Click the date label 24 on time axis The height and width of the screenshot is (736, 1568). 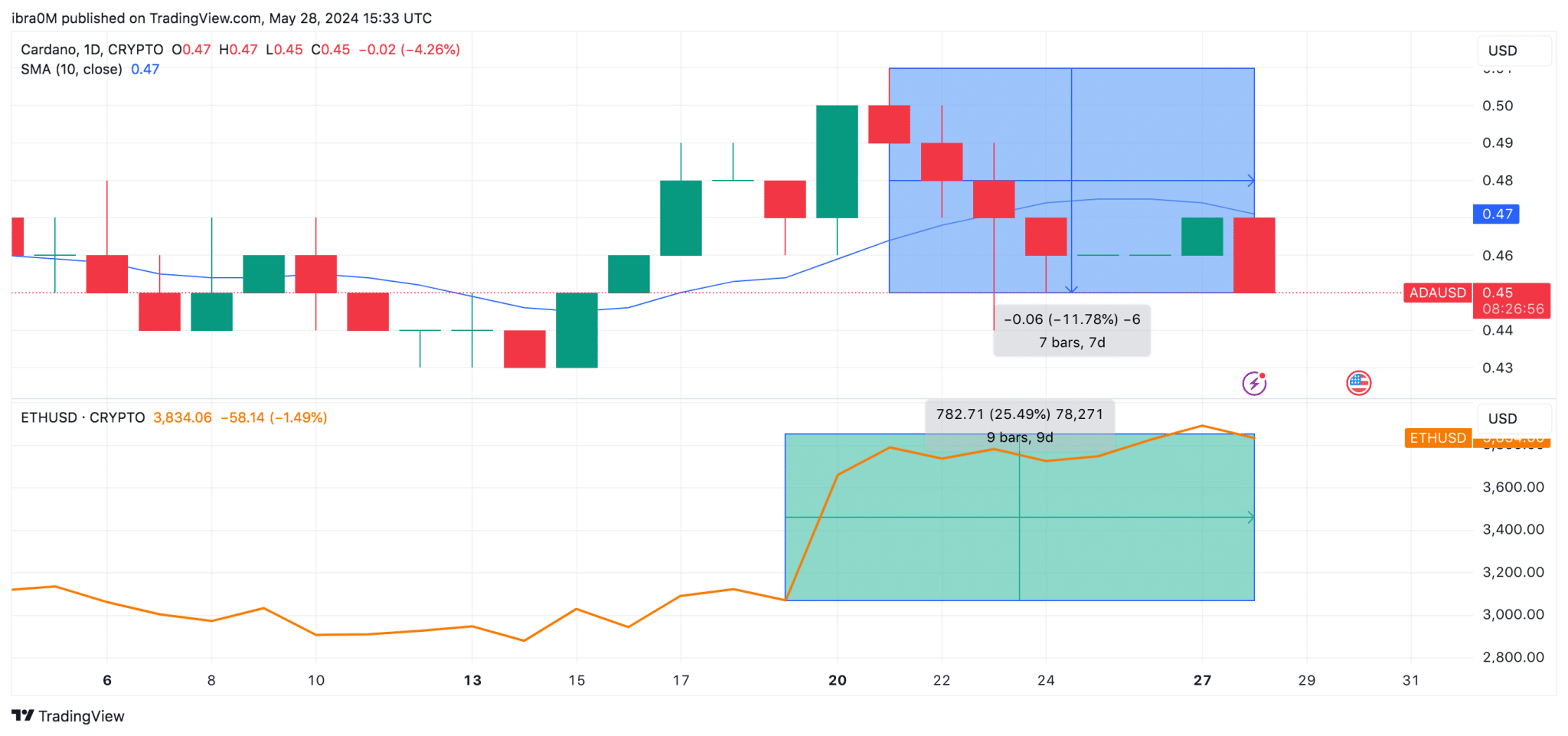[1046, 680]
